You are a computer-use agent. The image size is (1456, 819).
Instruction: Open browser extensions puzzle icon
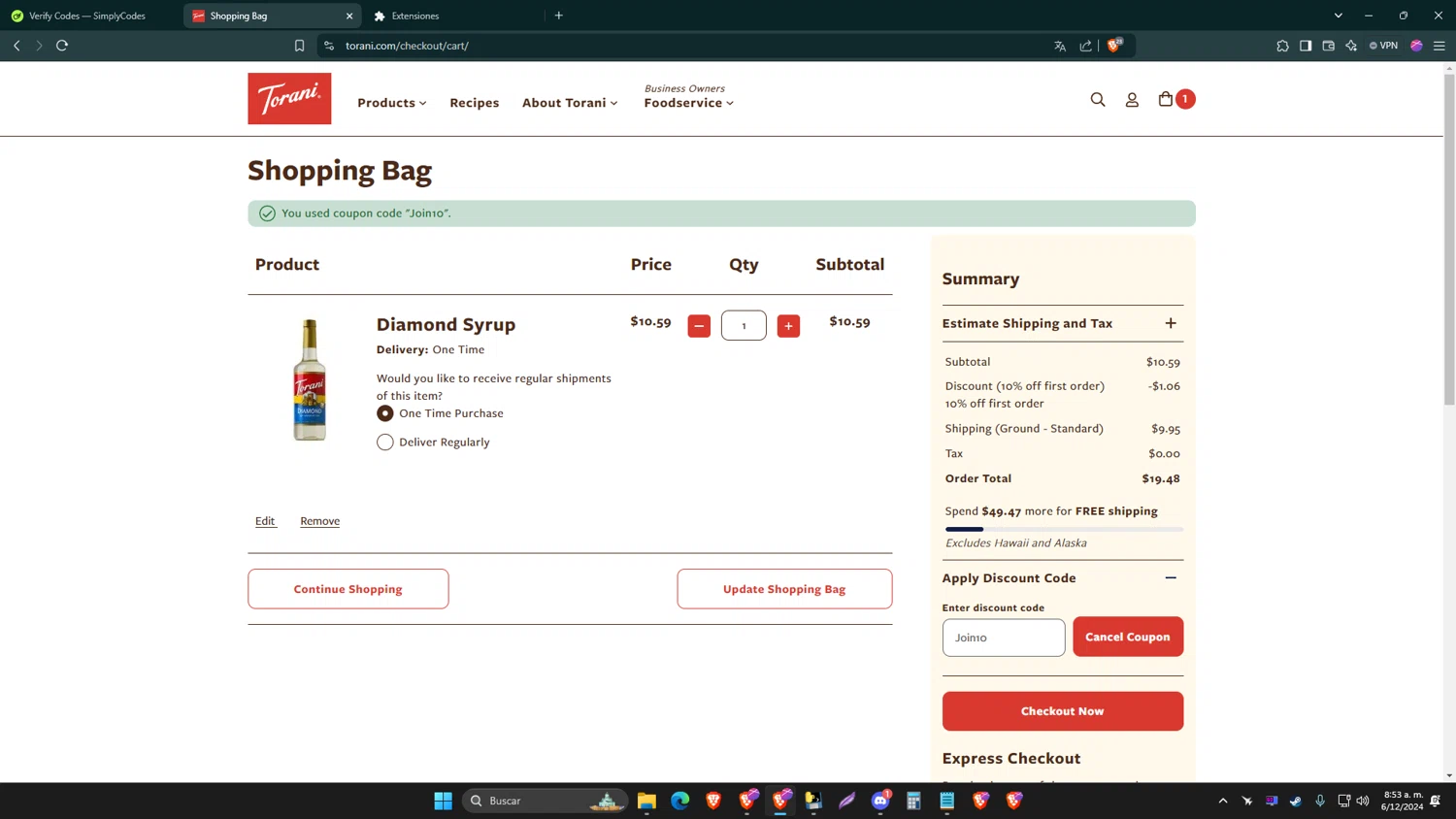tap(1282, 46)
